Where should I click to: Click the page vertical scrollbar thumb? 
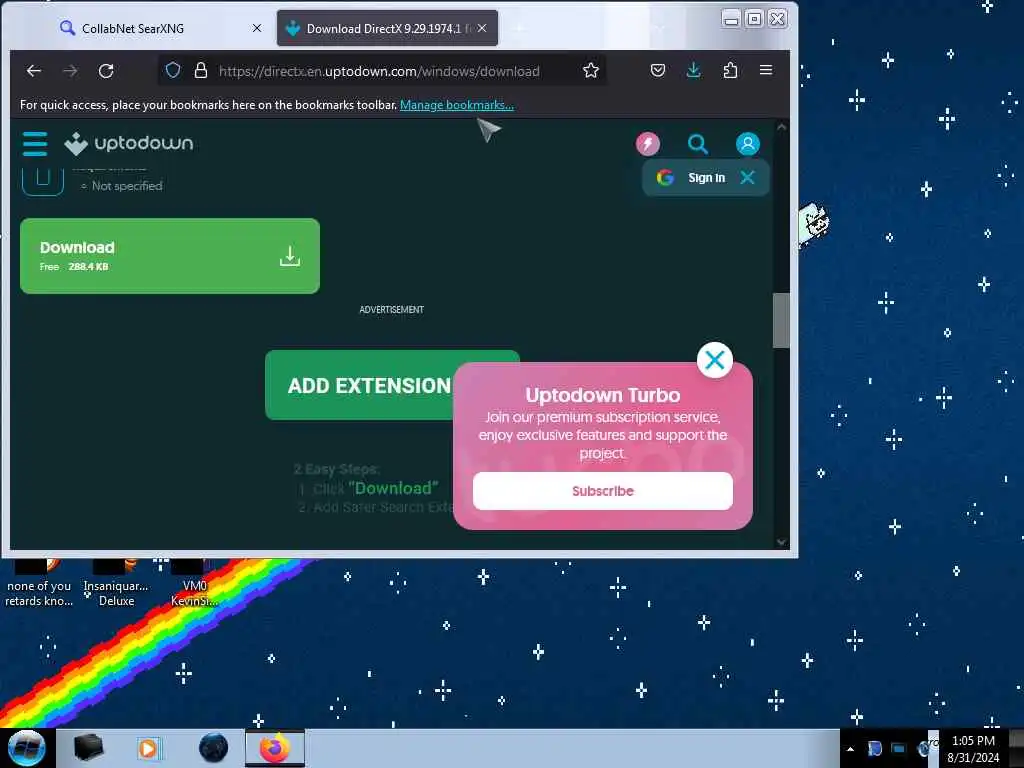pos(781,321)
